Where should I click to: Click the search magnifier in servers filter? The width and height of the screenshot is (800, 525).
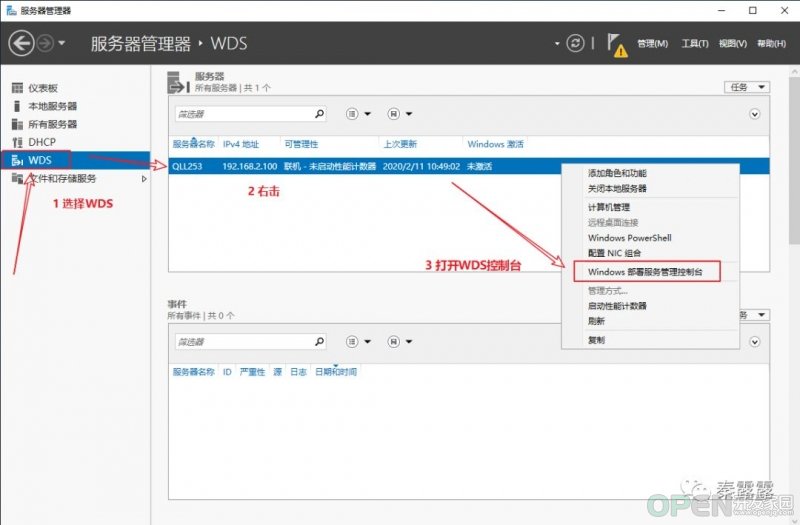click(319, 114)
